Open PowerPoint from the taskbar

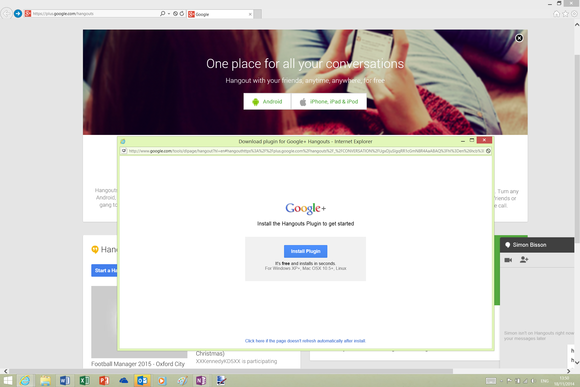104,380
